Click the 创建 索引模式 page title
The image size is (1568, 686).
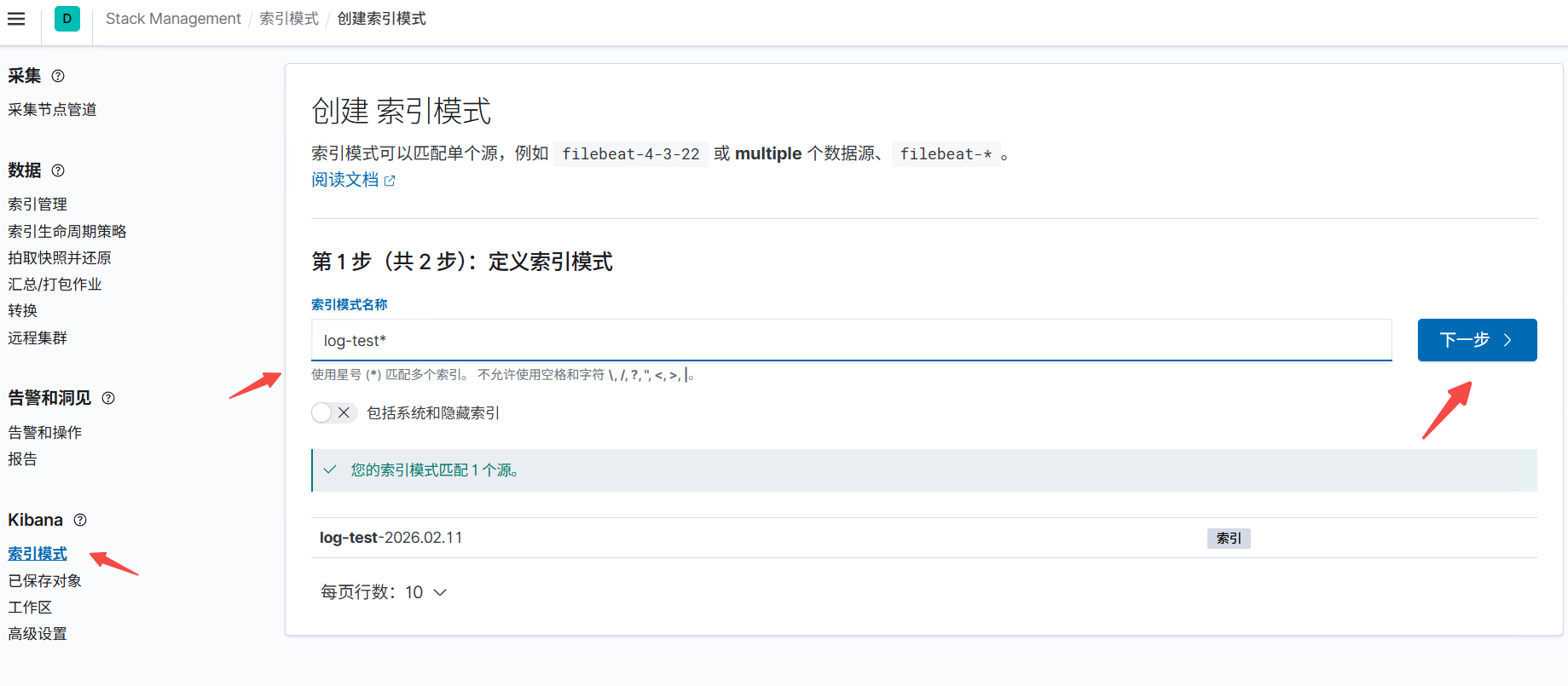pos(402,111)
